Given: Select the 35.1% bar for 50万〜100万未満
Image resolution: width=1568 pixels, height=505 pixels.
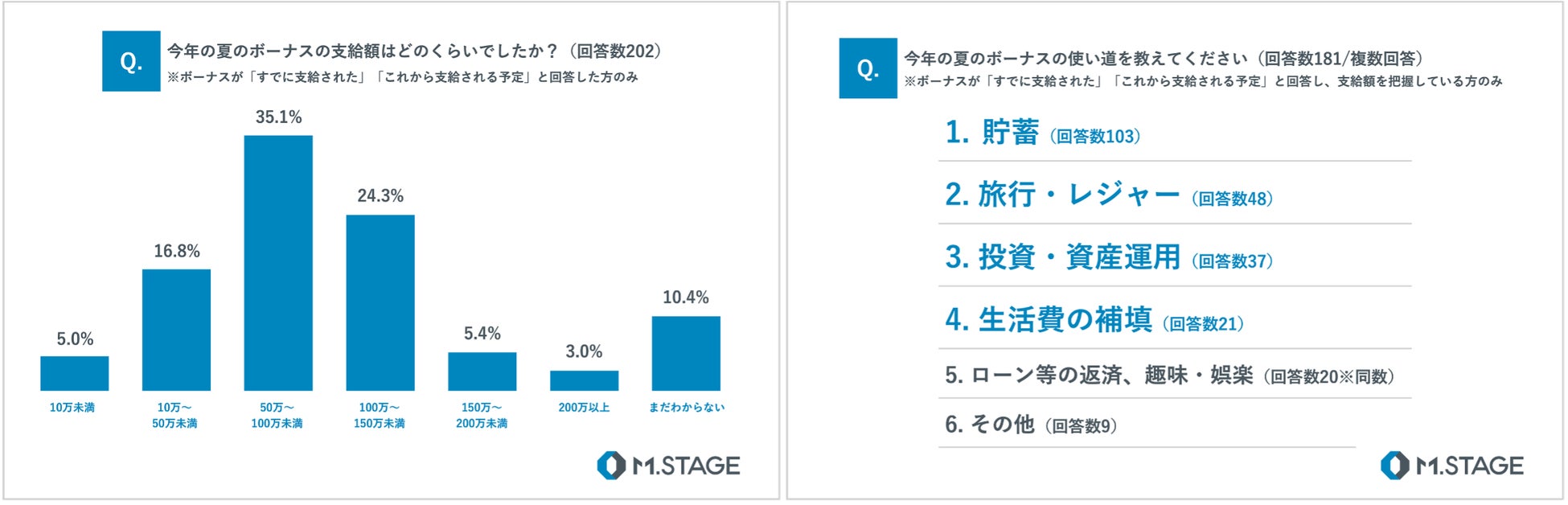Looking at the screenshot, I should pos(278,263).
